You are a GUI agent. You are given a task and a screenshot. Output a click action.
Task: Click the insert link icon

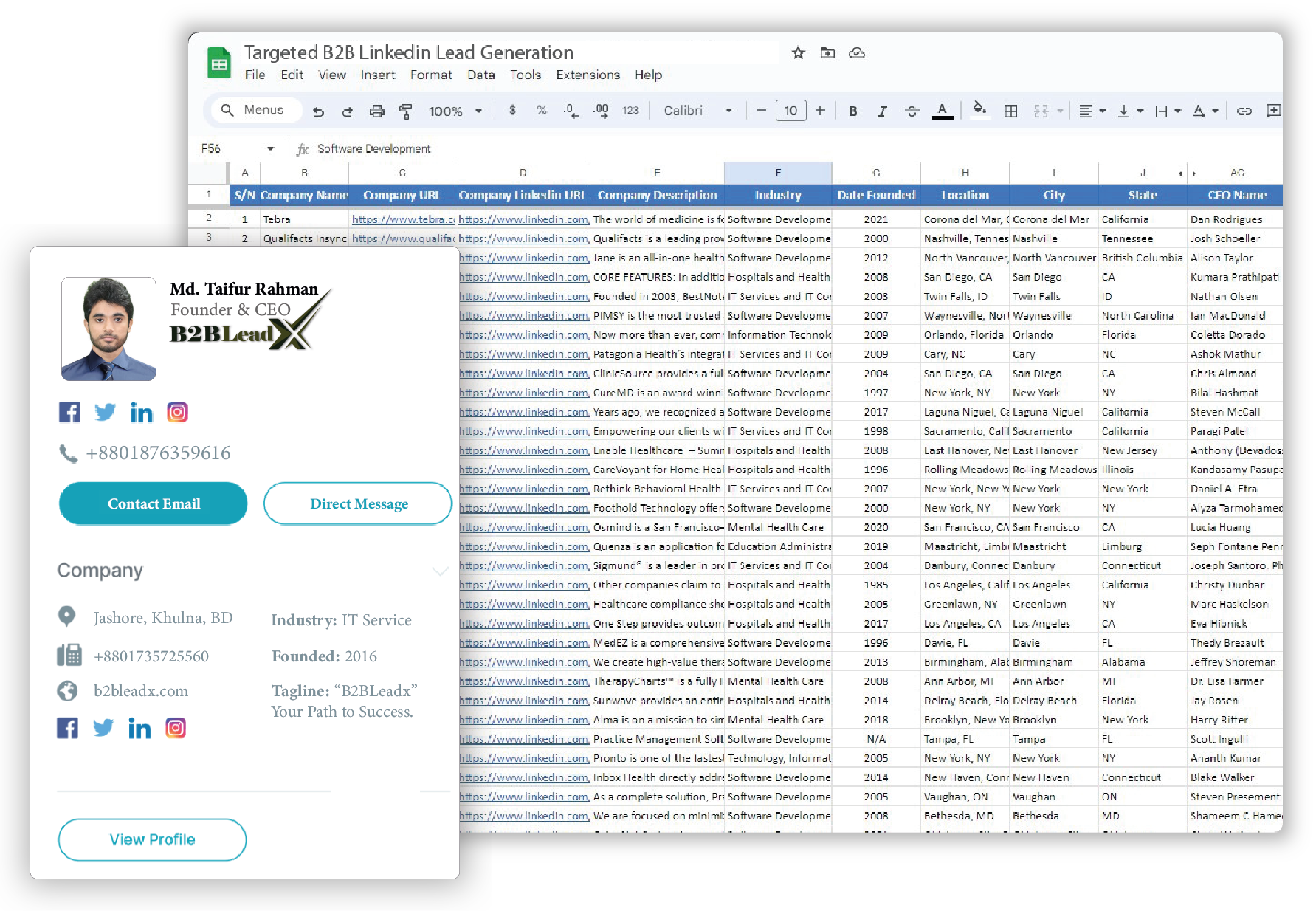coord(1244,111)
